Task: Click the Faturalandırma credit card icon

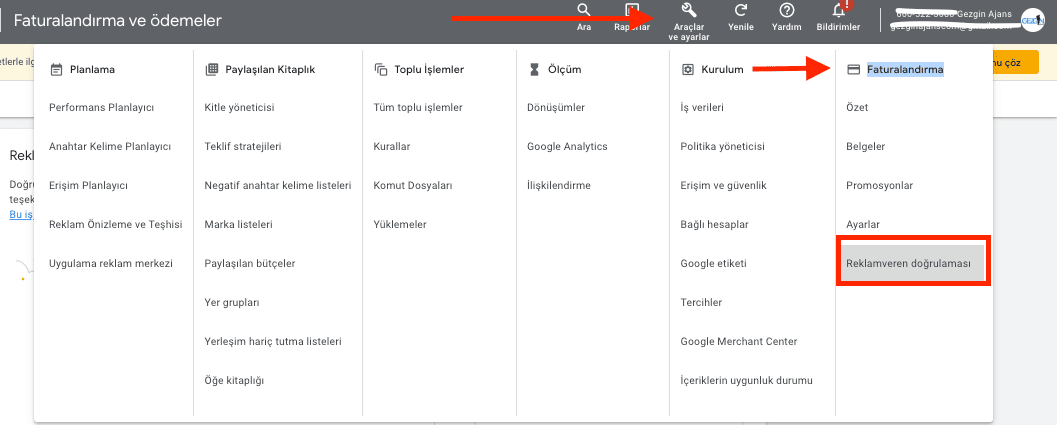Action: coord(853,69)
